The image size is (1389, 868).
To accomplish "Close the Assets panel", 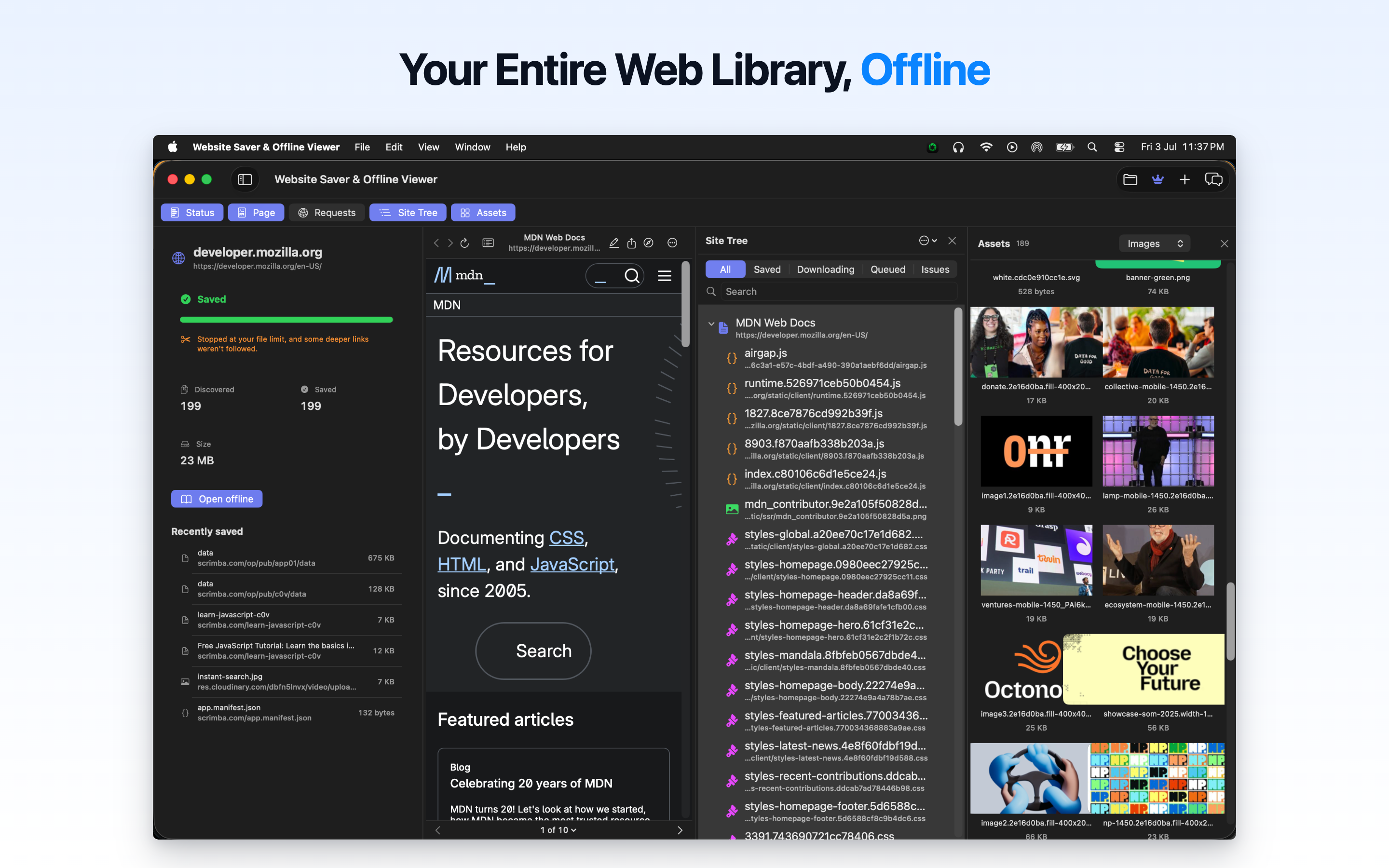I will (x=1224, y=244).
